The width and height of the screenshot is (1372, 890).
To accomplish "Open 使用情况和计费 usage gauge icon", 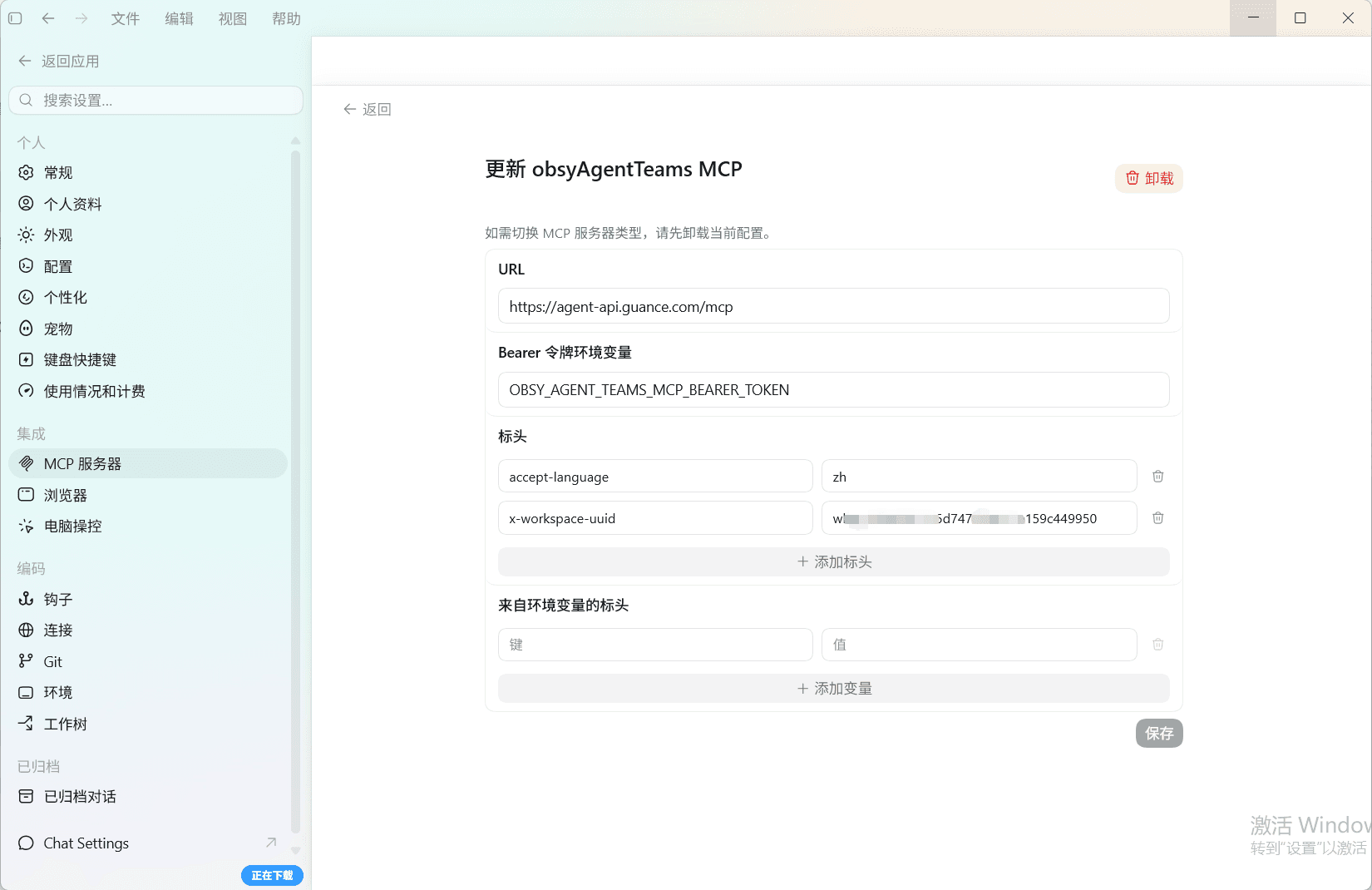I will click(x=26, y=391).
